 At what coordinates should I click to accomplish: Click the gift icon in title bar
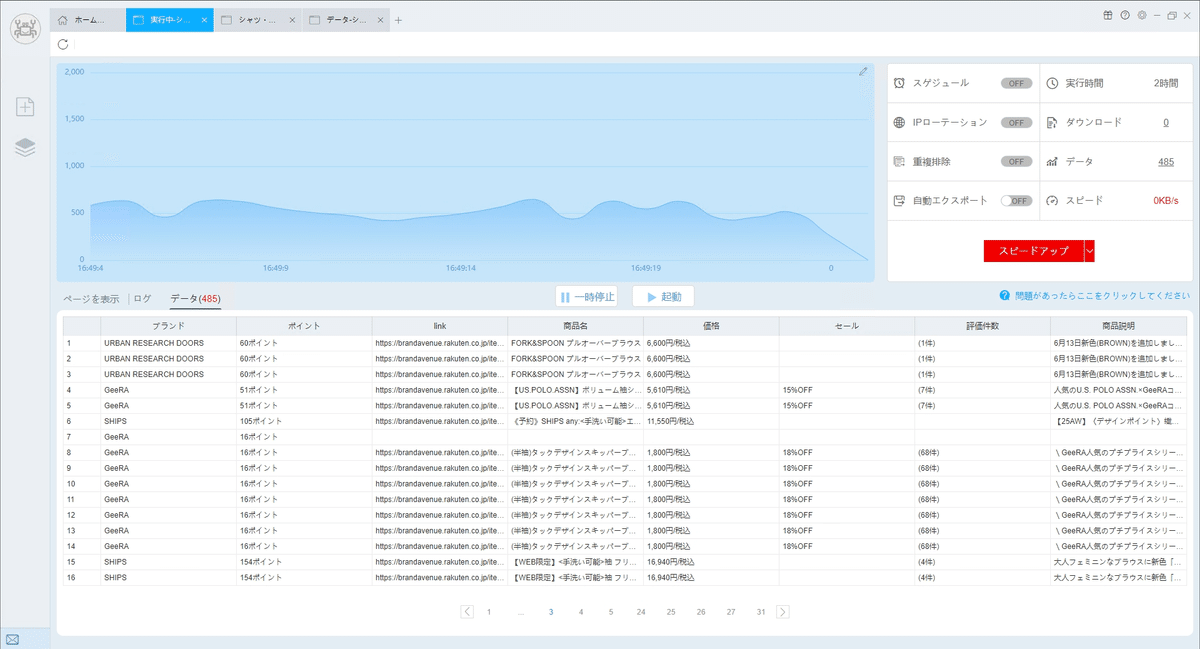tap(1108, 15)
